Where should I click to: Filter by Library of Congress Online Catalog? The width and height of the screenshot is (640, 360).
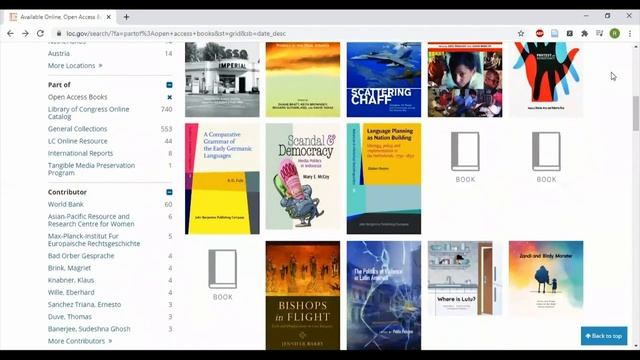[x=88, y=113]
